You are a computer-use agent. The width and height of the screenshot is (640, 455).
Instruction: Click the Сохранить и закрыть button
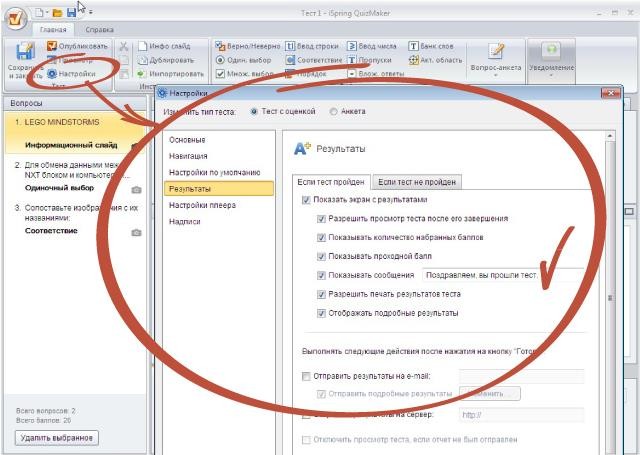point(25,62)
